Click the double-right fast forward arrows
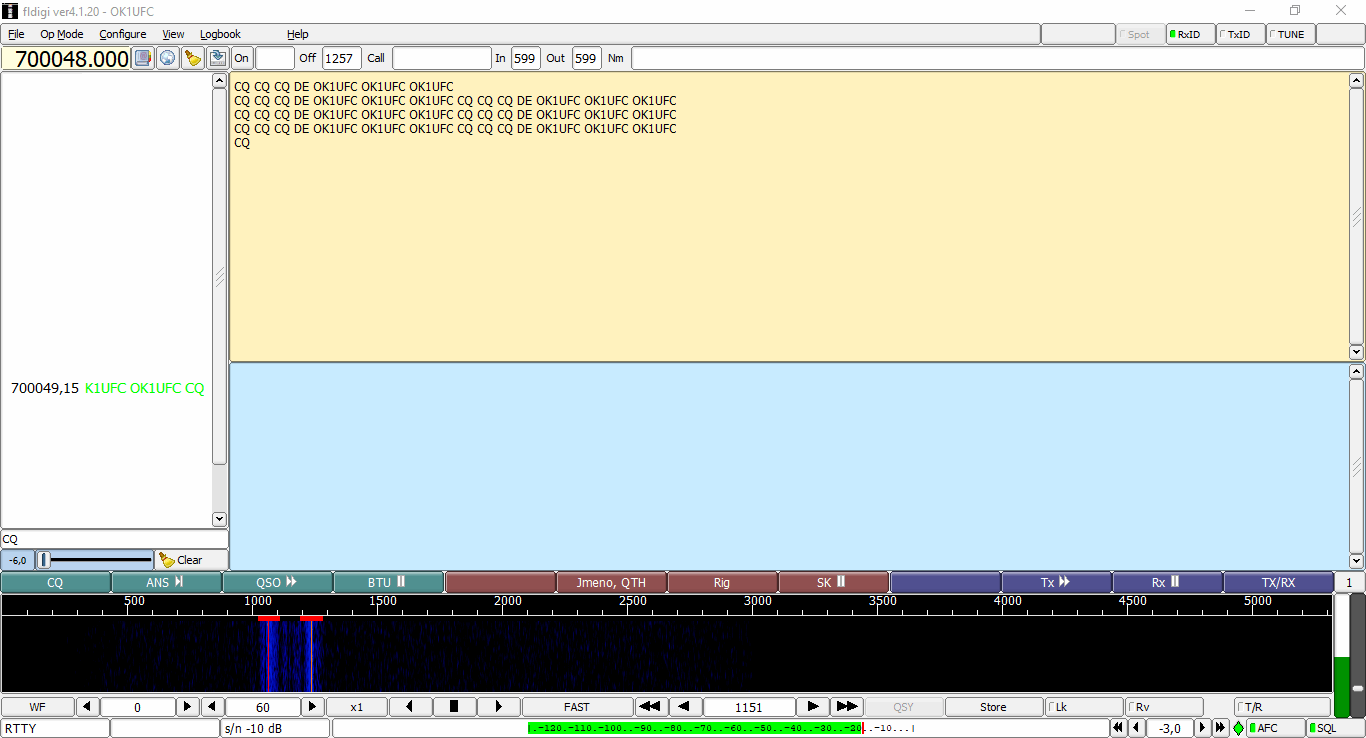The width and height of the screenshot is (1366, 738). point(847,707)
